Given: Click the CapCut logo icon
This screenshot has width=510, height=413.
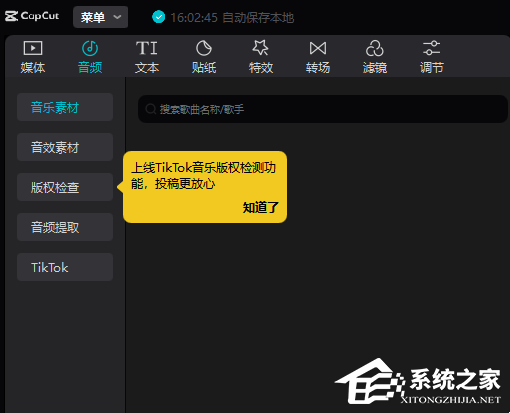Looking at the screenshot, I should pyautogui.click(x=11, y=16).
